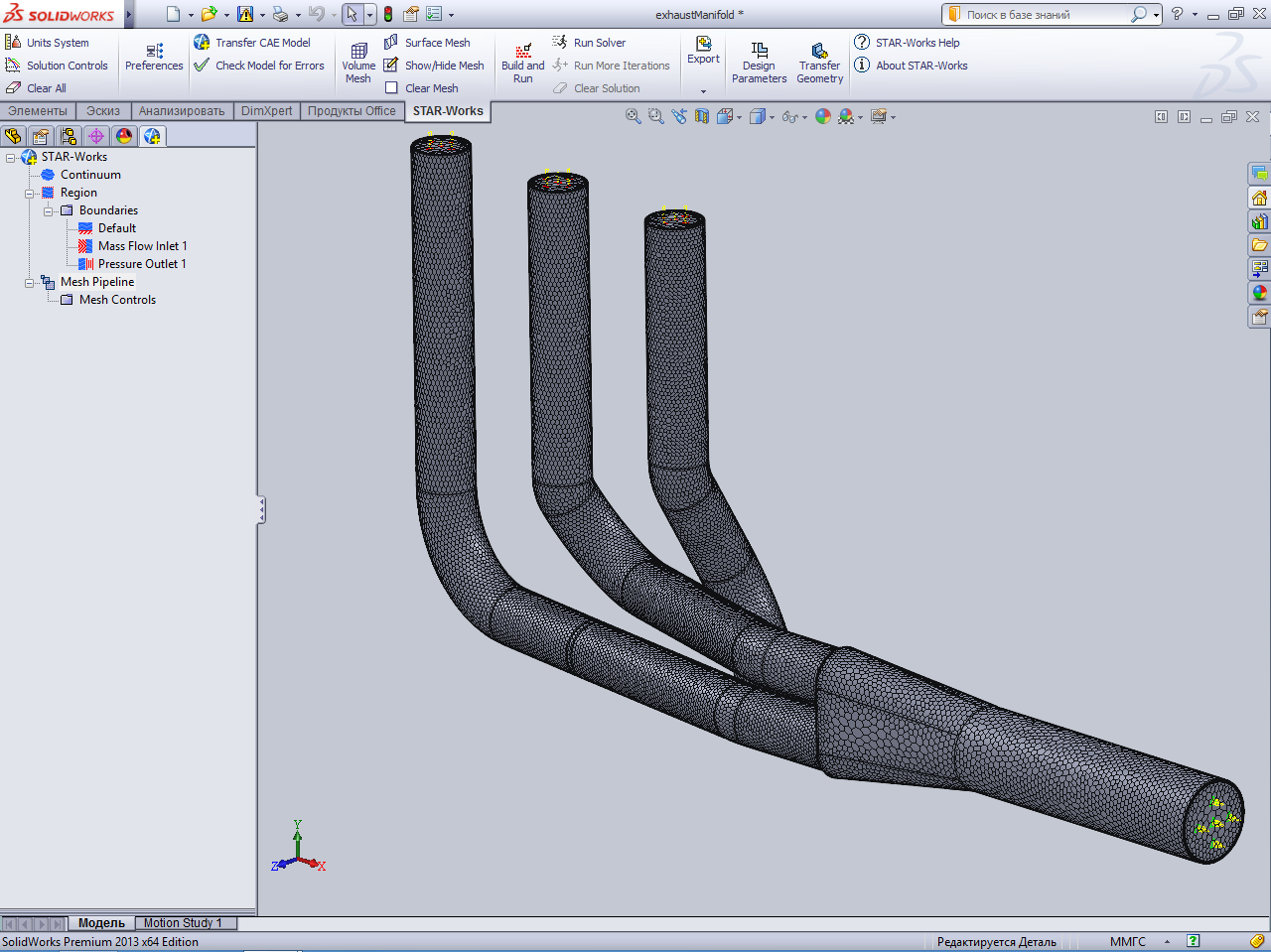This screenshot has width=1271, height=952.
Task: Collapse the Boundaries folder node
Action: point(49,211)
